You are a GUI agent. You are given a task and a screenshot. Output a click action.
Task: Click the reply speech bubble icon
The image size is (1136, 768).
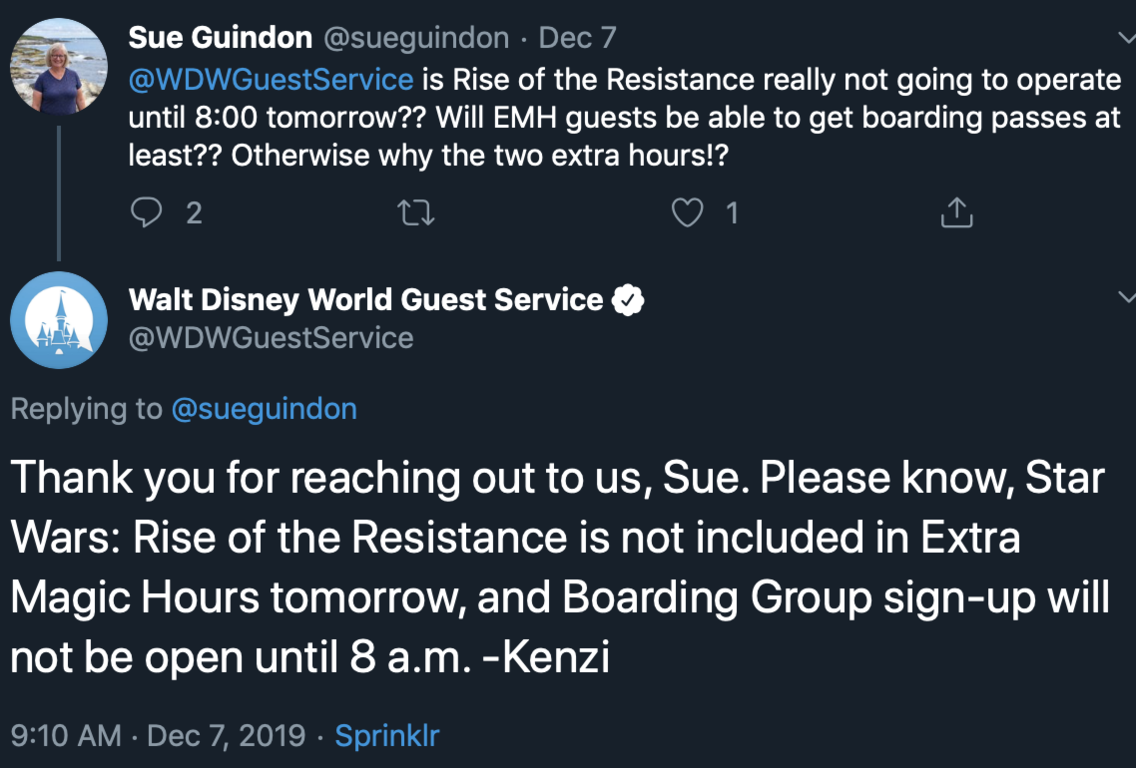(147, 212)
